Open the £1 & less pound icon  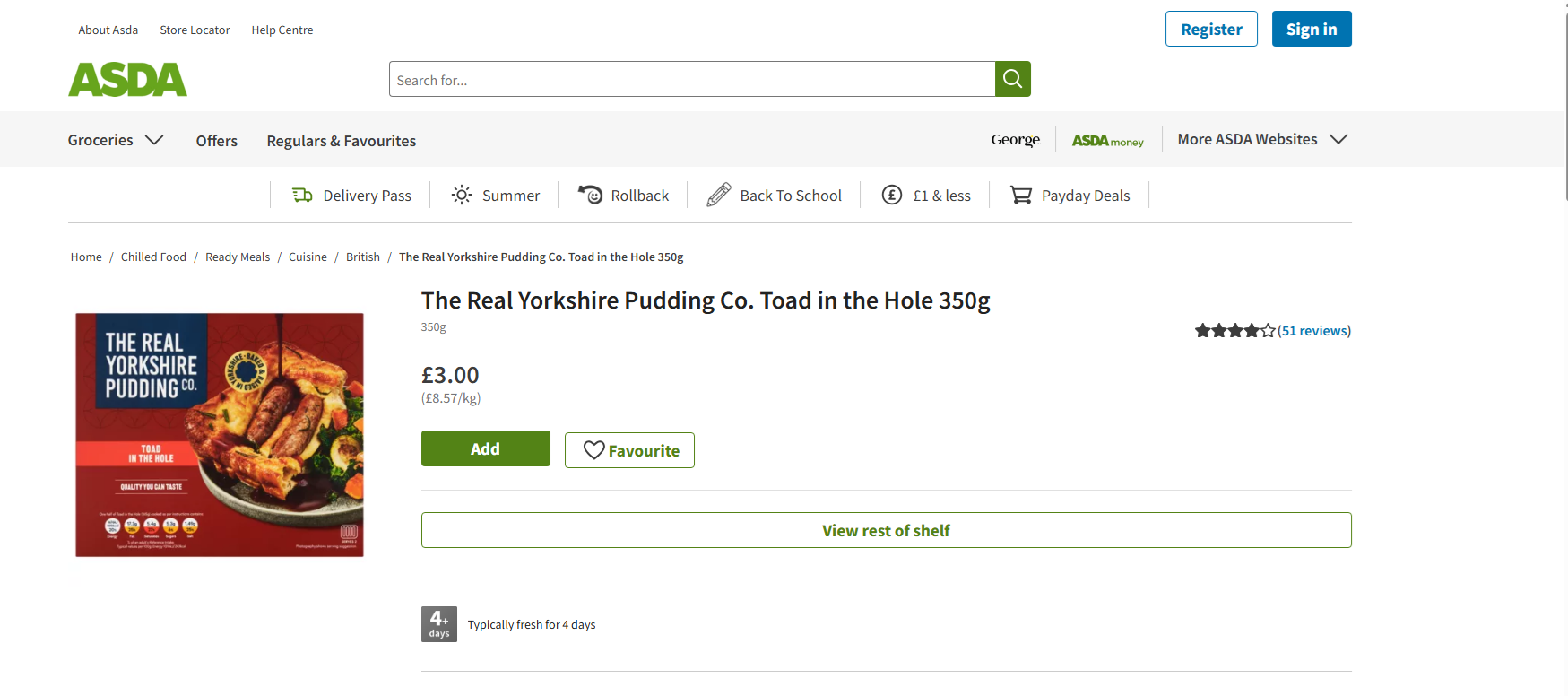tap(892, 195)
